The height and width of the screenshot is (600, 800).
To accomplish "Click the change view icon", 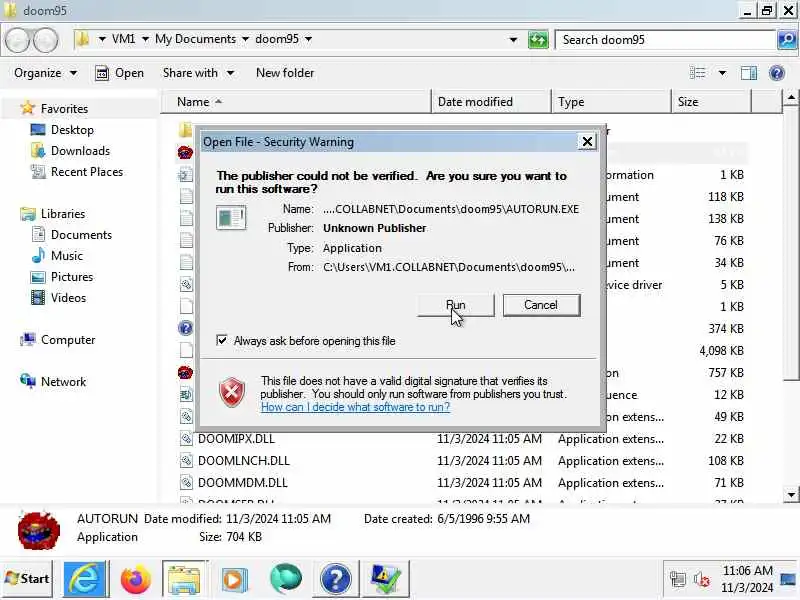I will tap(697, 73).
